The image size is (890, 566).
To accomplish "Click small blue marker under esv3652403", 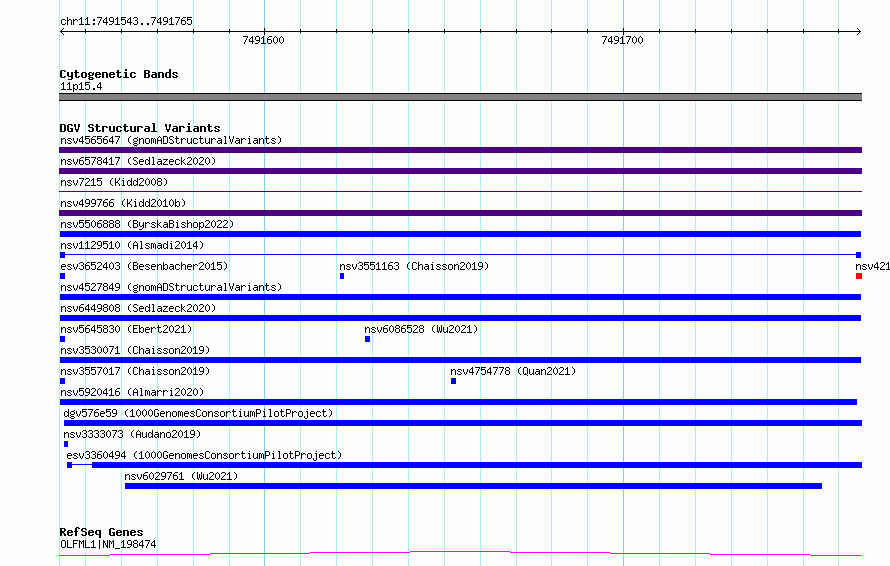I will 62,276.
